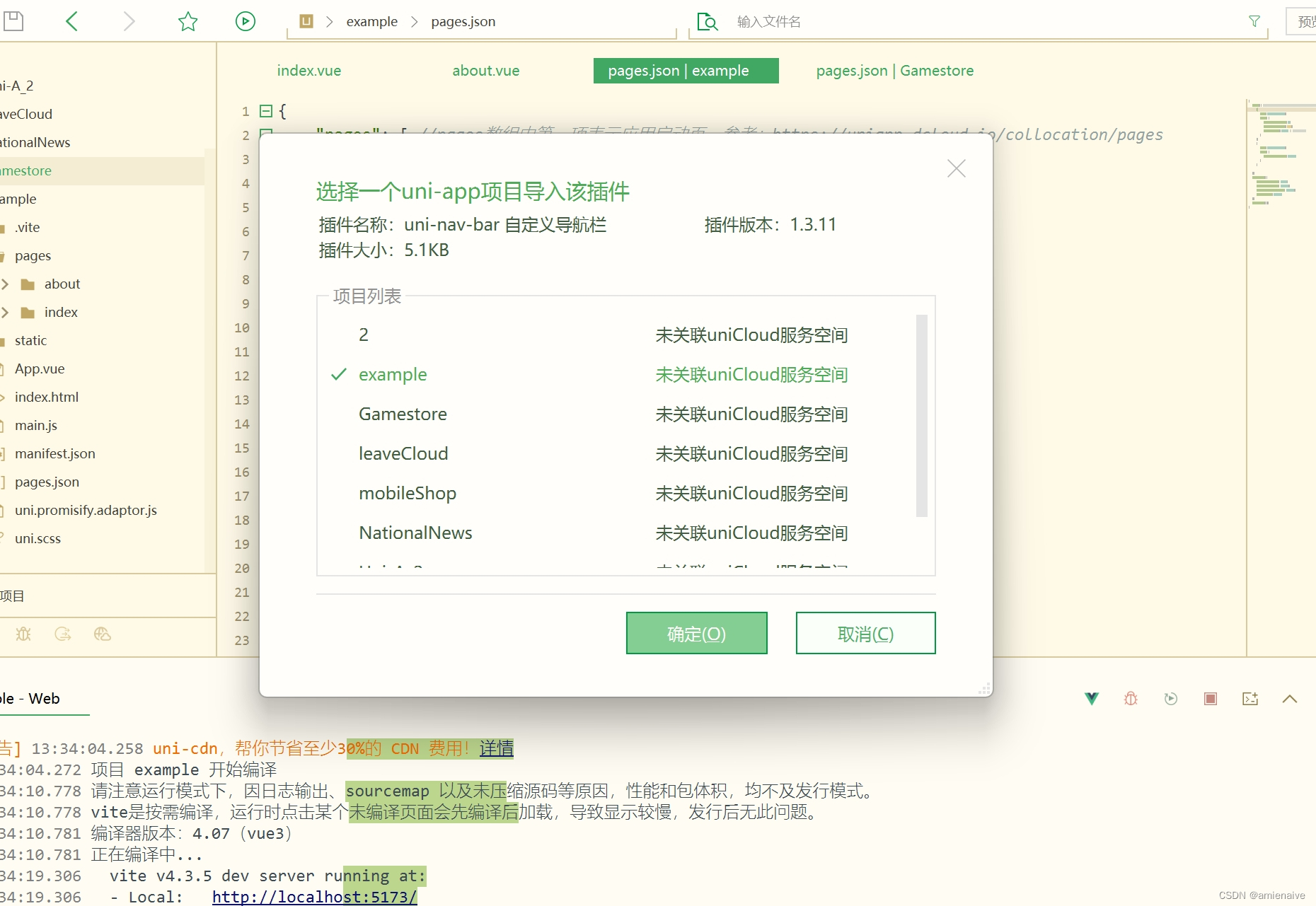Click the bug debug icon in sidebar bottom
The height and width of the screenshot is (906, 1316).
pyautogui.click(x=23, y=634)
